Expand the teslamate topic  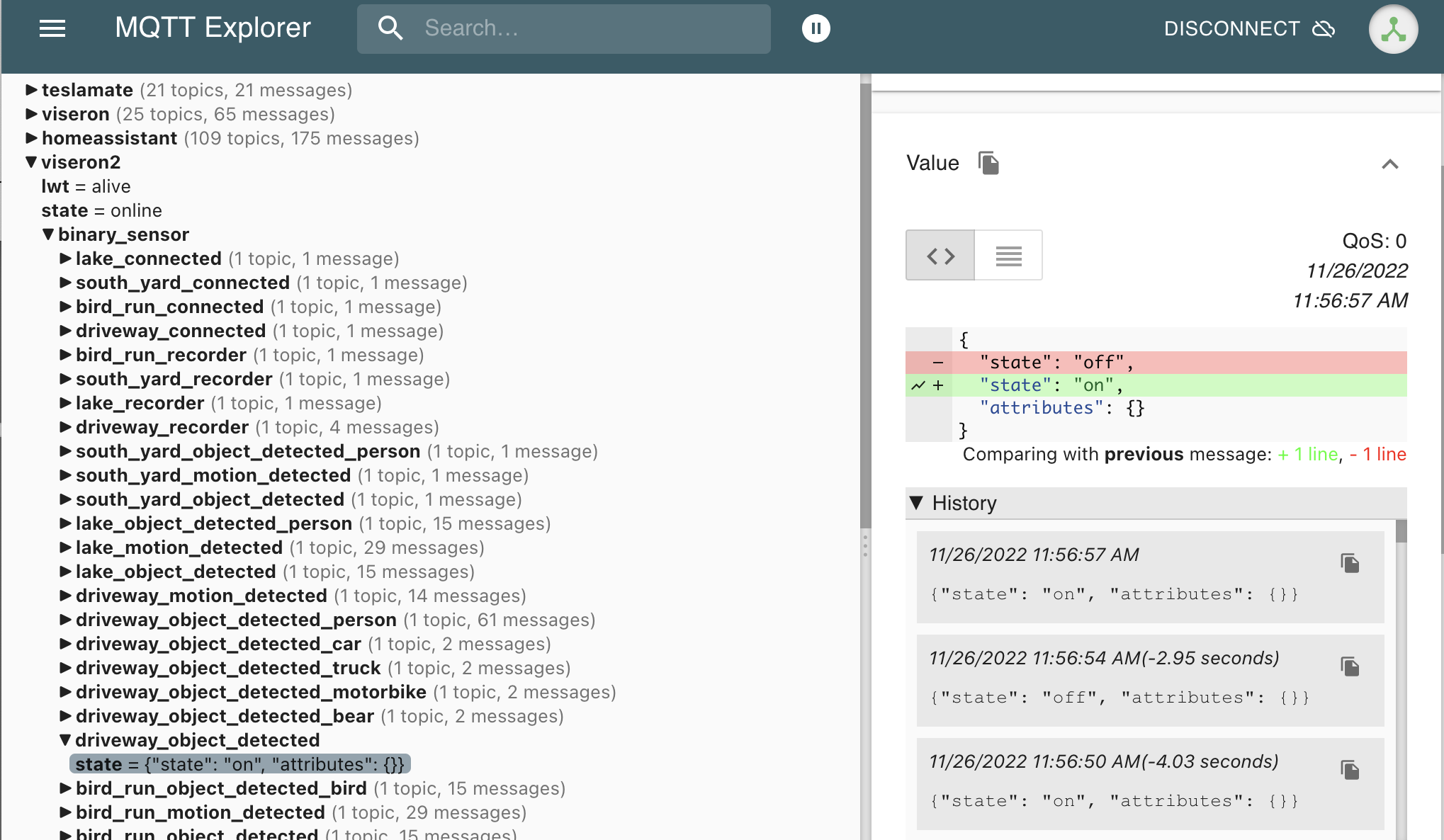coord(31,90)
